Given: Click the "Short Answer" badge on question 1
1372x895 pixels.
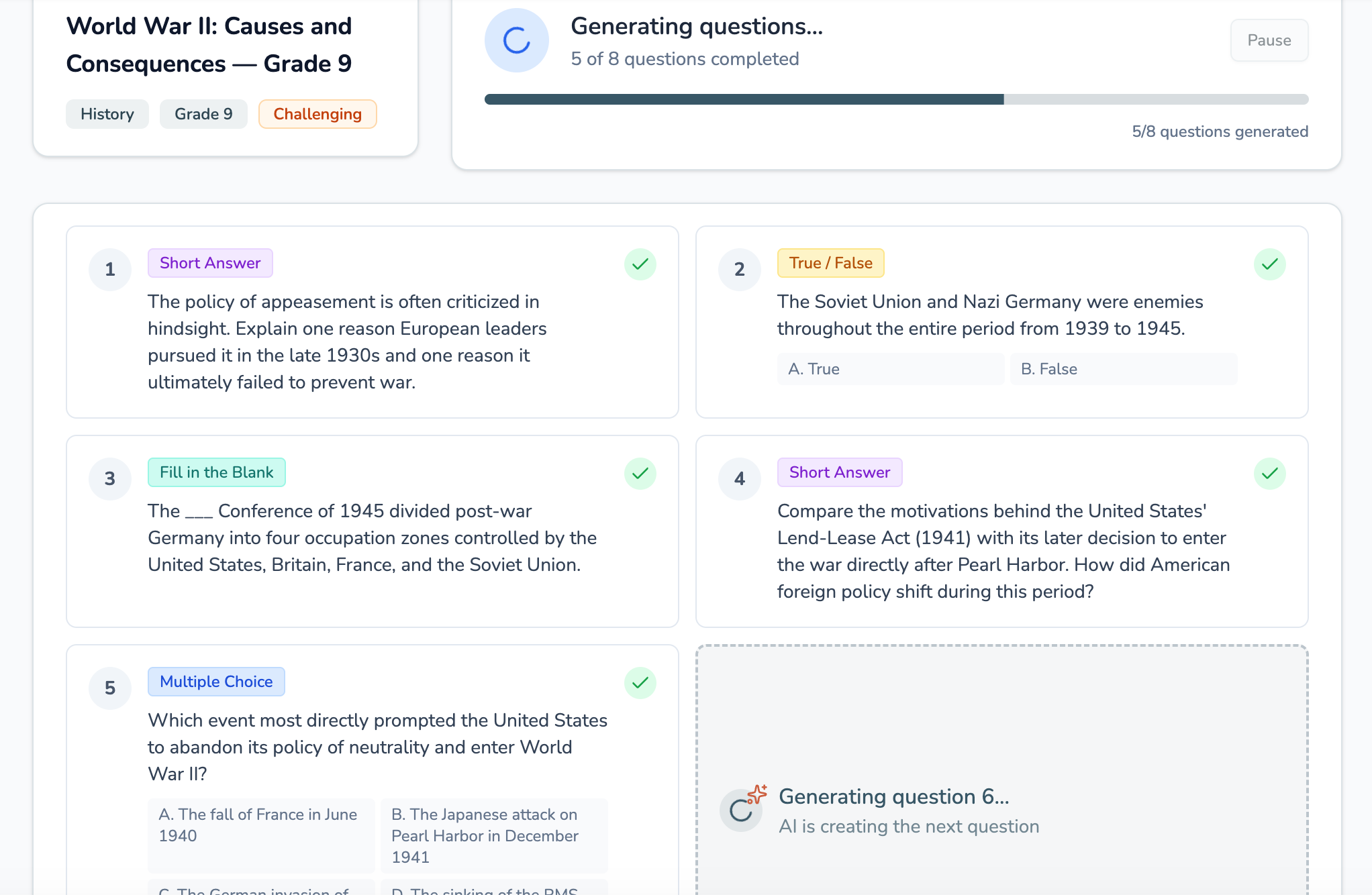Looking at the screenshot, I should (x=210, y=262).
